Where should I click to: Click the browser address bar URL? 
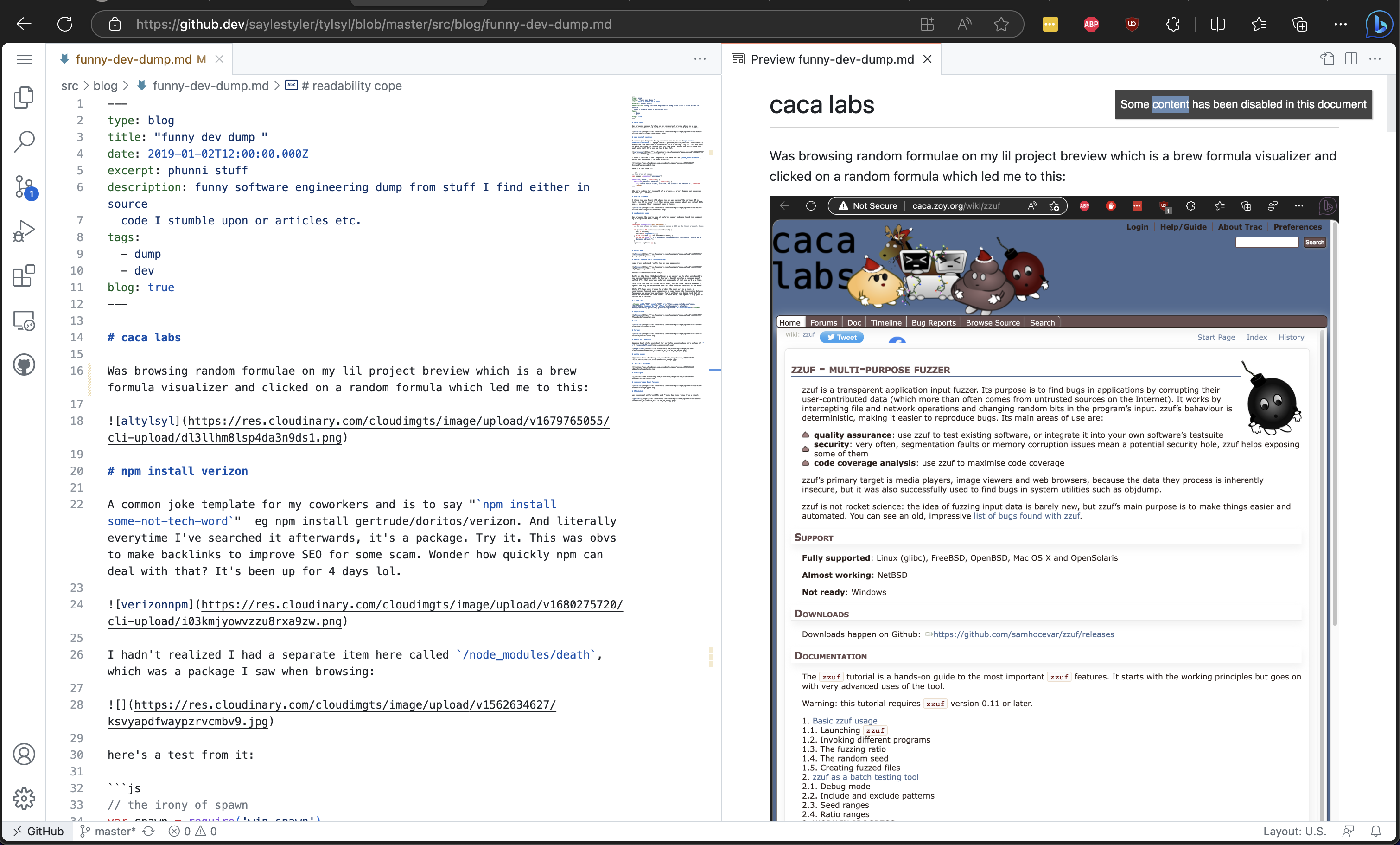(x=374, y=24)
